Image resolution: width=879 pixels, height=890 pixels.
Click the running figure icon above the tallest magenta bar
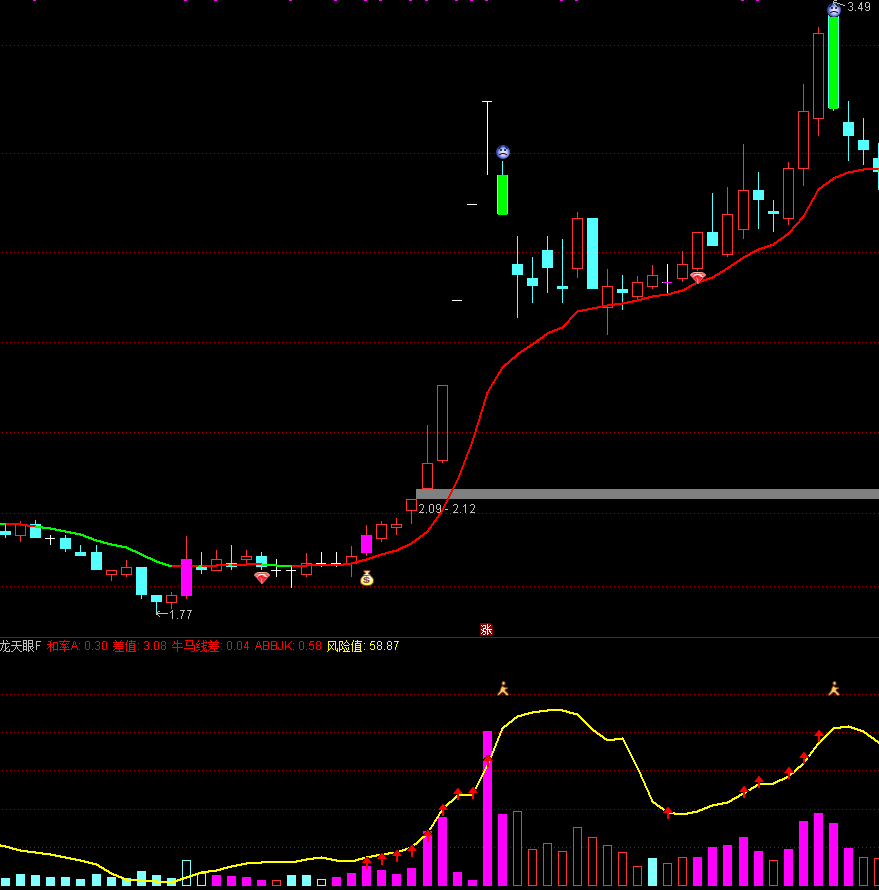(503, 689)
